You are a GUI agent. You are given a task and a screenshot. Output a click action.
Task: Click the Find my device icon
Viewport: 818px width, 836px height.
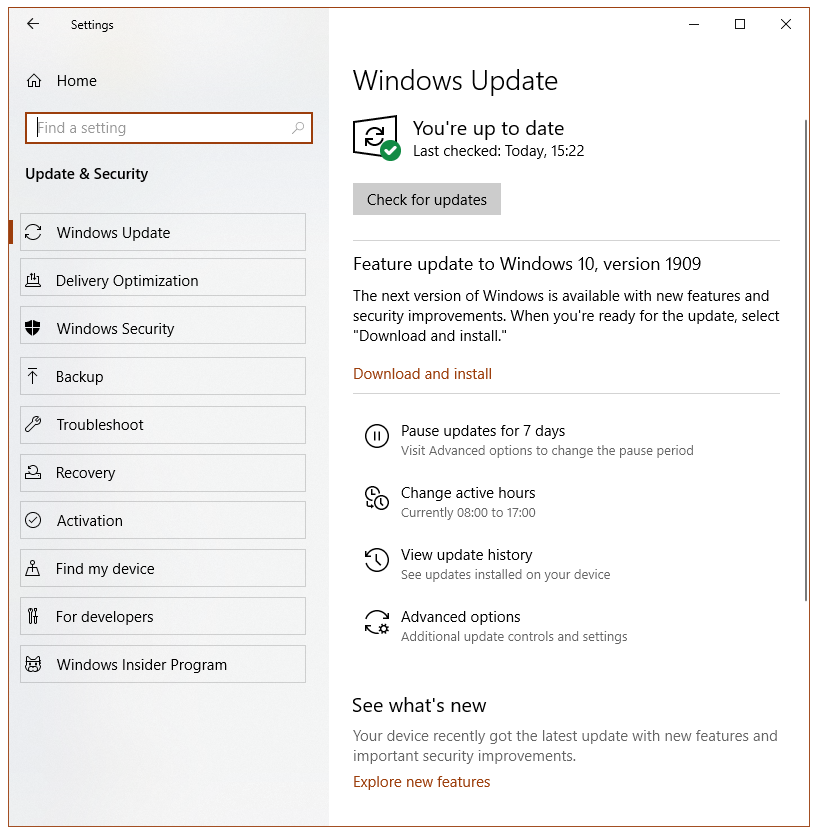tap(33, 568)
